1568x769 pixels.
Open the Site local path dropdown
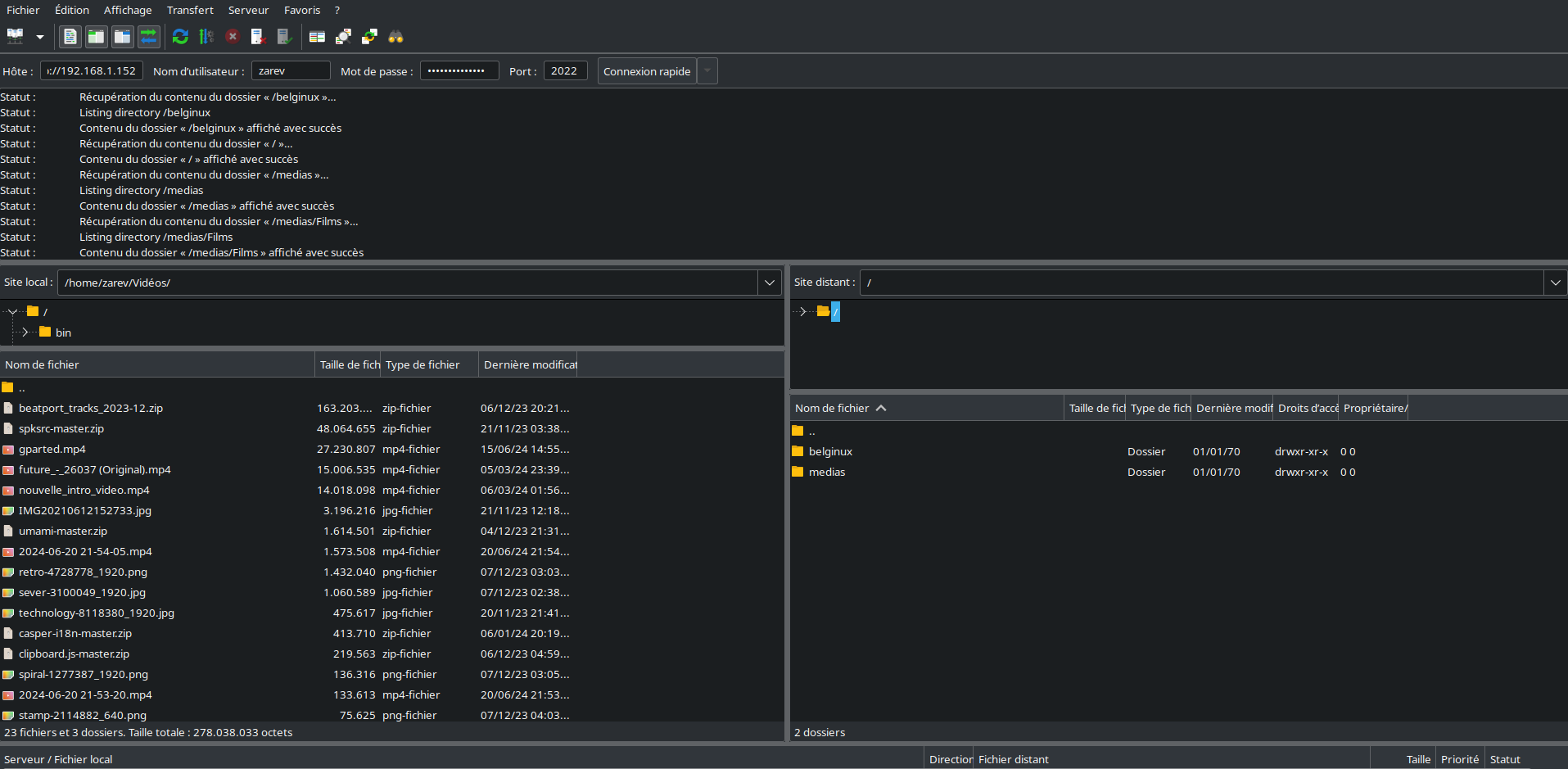click(768, 283)
